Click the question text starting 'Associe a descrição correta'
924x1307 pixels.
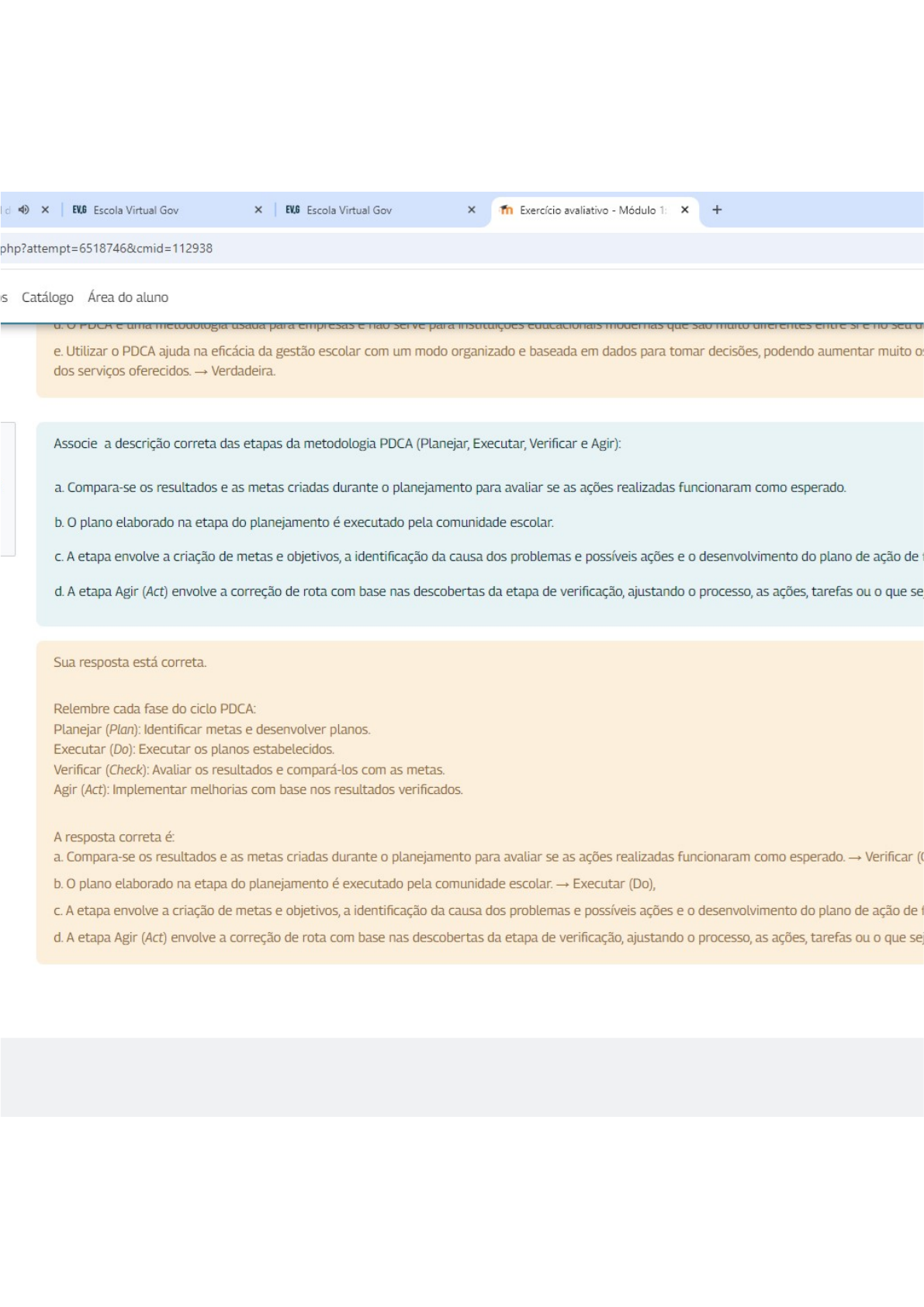(337, 444)
